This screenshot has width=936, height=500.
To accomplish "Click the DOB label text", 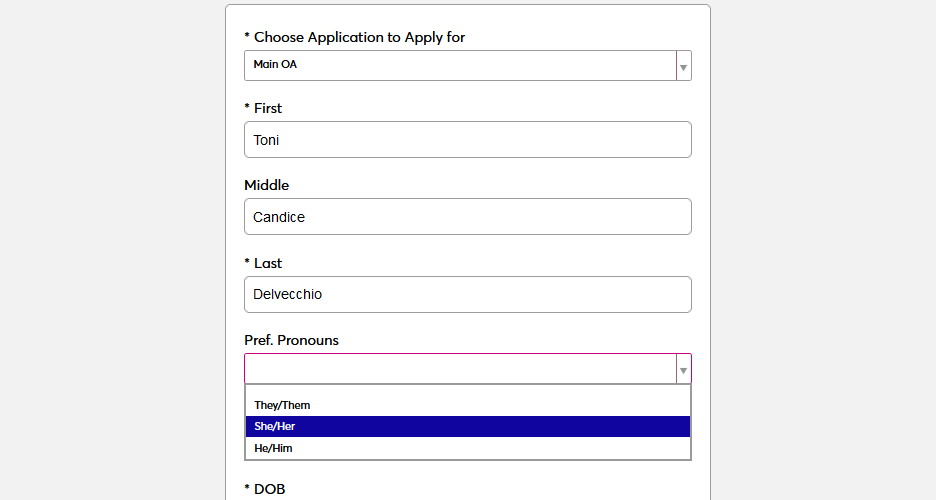I will pos(269,489).
